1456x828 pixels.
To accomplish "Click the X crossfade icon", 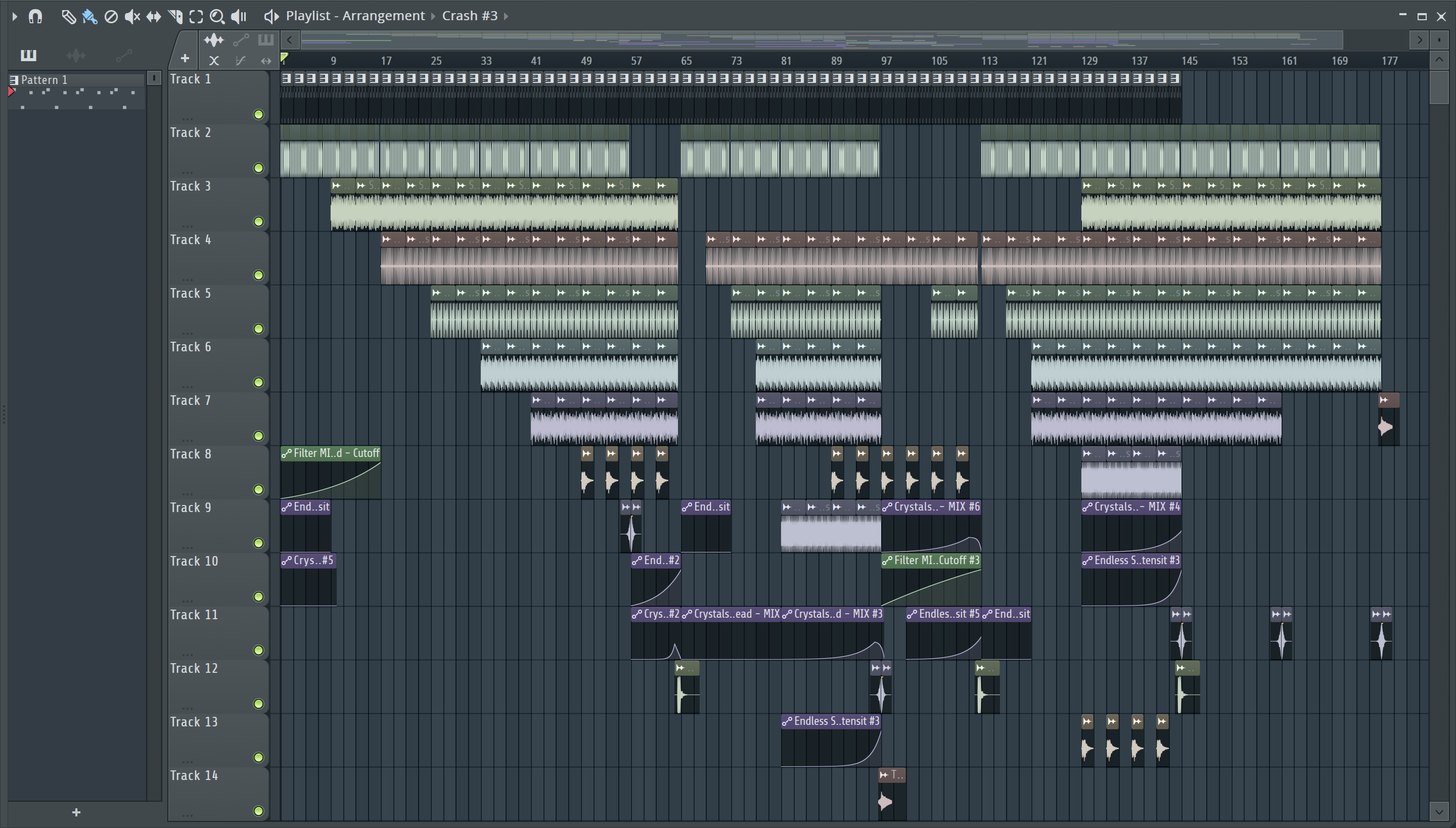I will [214, 60].
